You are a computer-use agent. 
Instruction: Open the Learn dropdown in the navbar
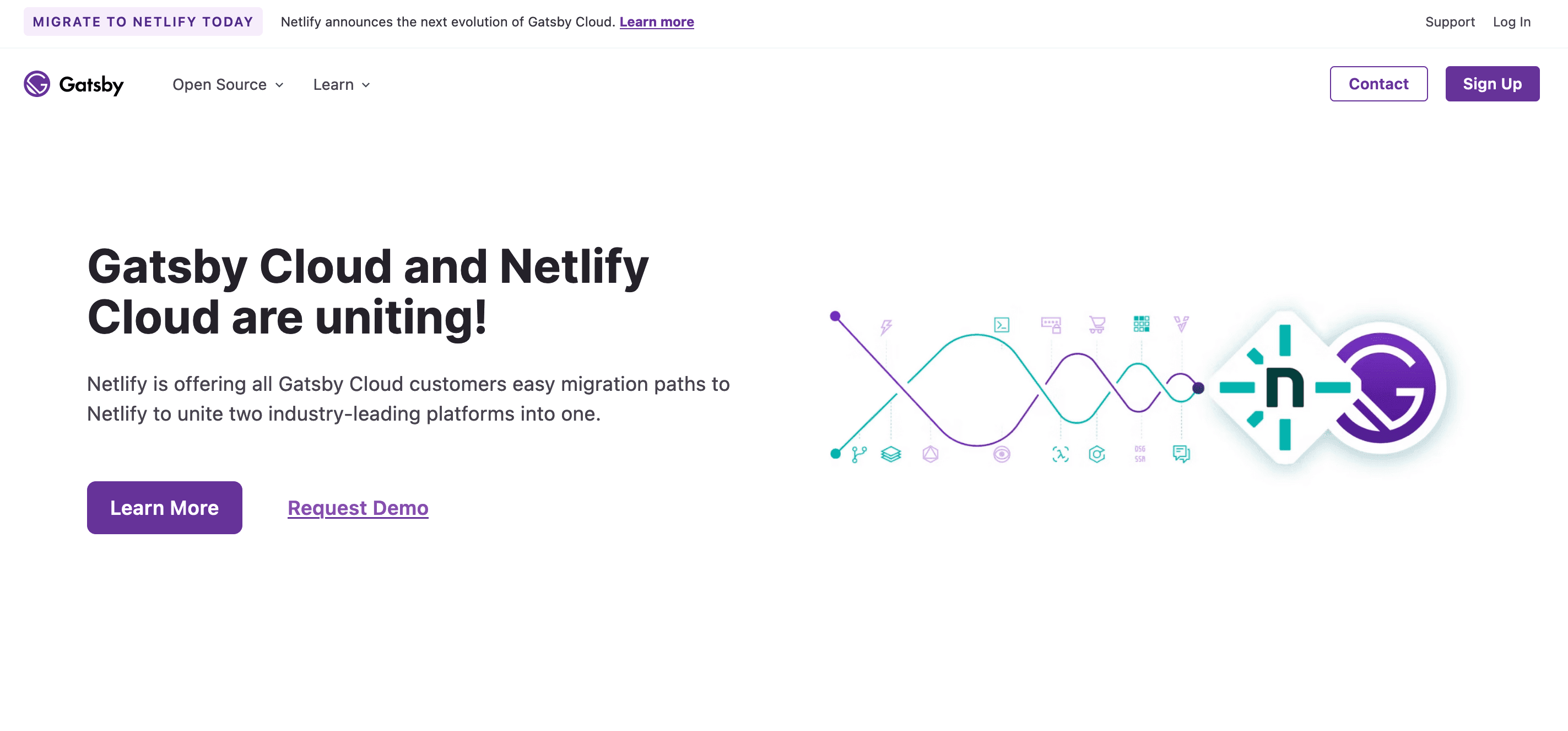pyautogui.click(x=334, y=85)
